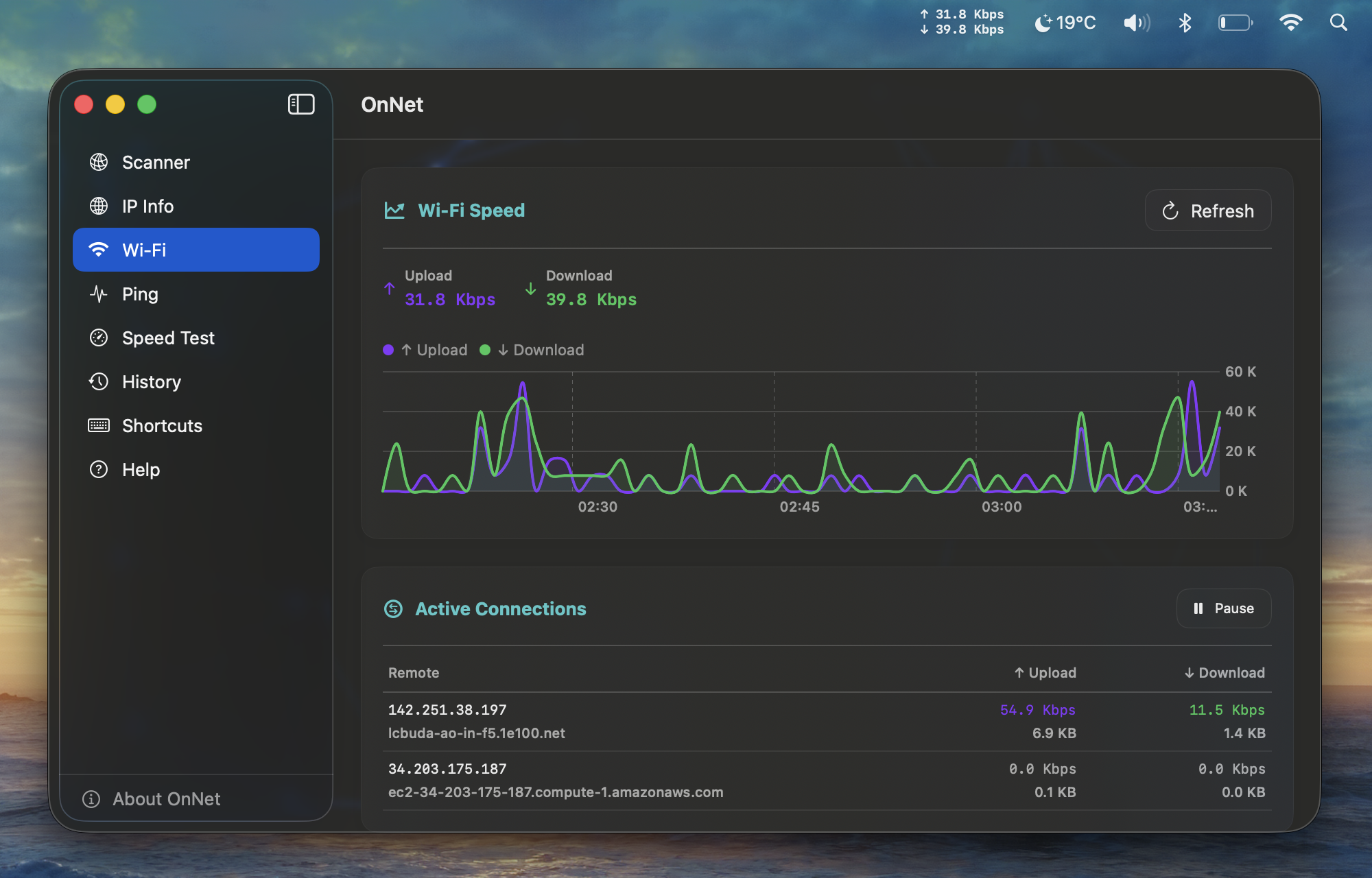Click the Refresh circular arrow icon

pyautogui.click(x=1170, y=211)
